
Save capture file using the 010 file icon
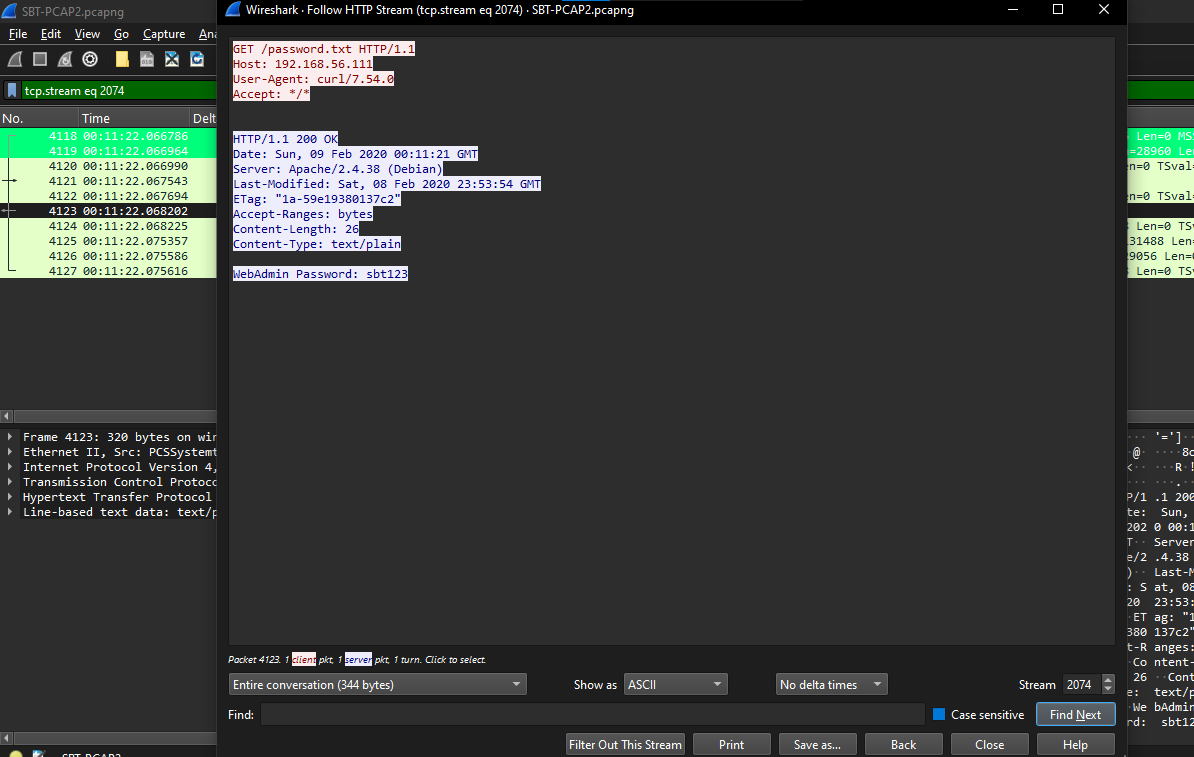[147, 59]
